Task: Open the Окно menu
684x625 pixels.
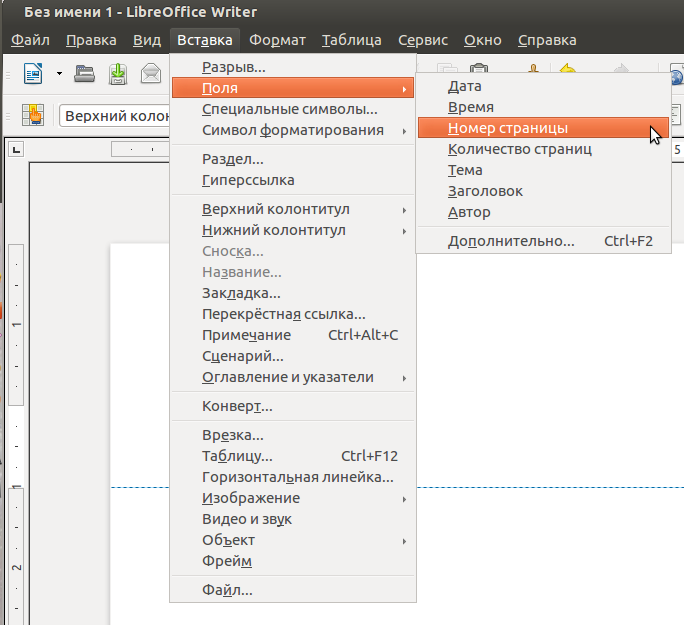Action: pyautogui.click(x=482, y=40)
